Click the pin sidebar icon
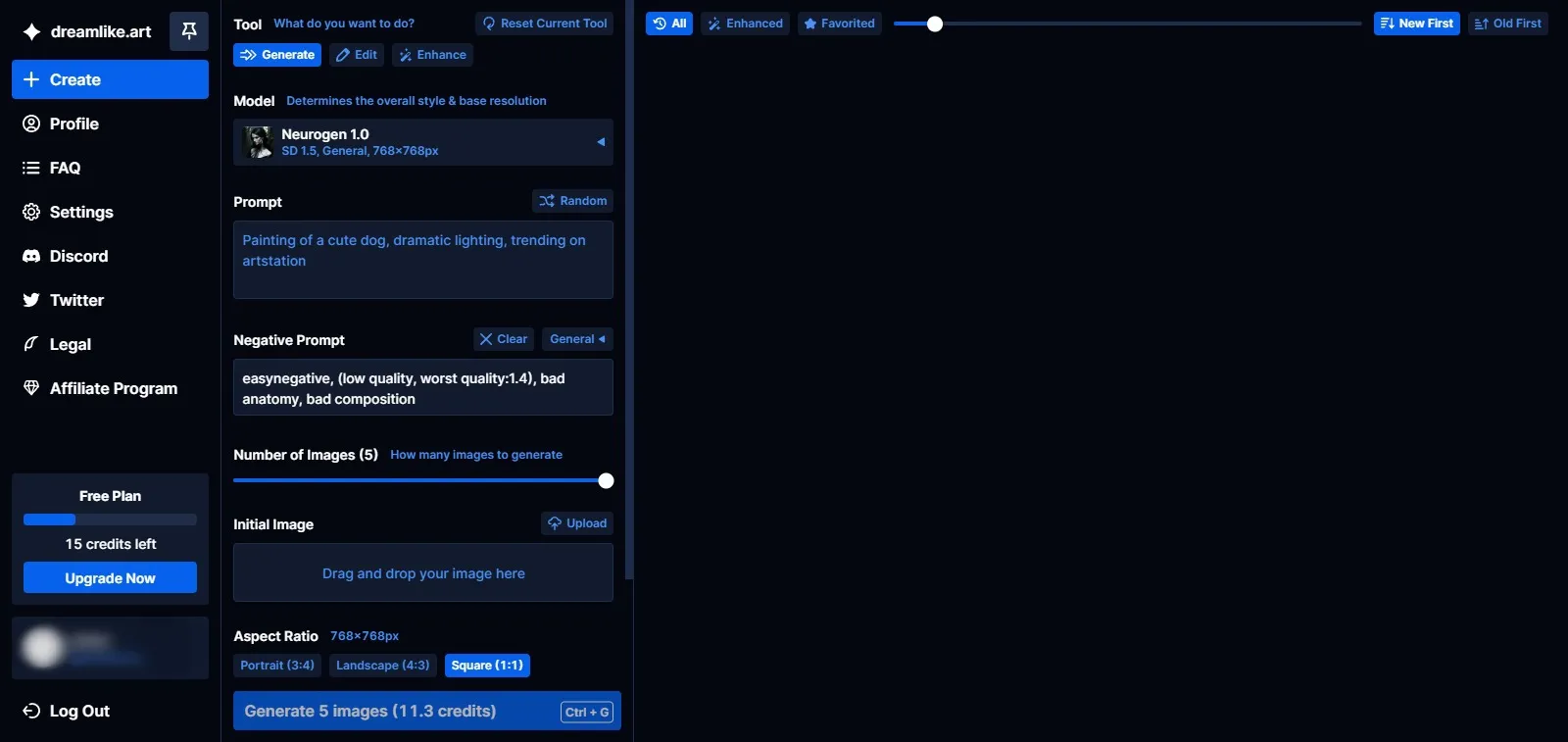Viewport: 1568px width, 742px height. (189, 31)
